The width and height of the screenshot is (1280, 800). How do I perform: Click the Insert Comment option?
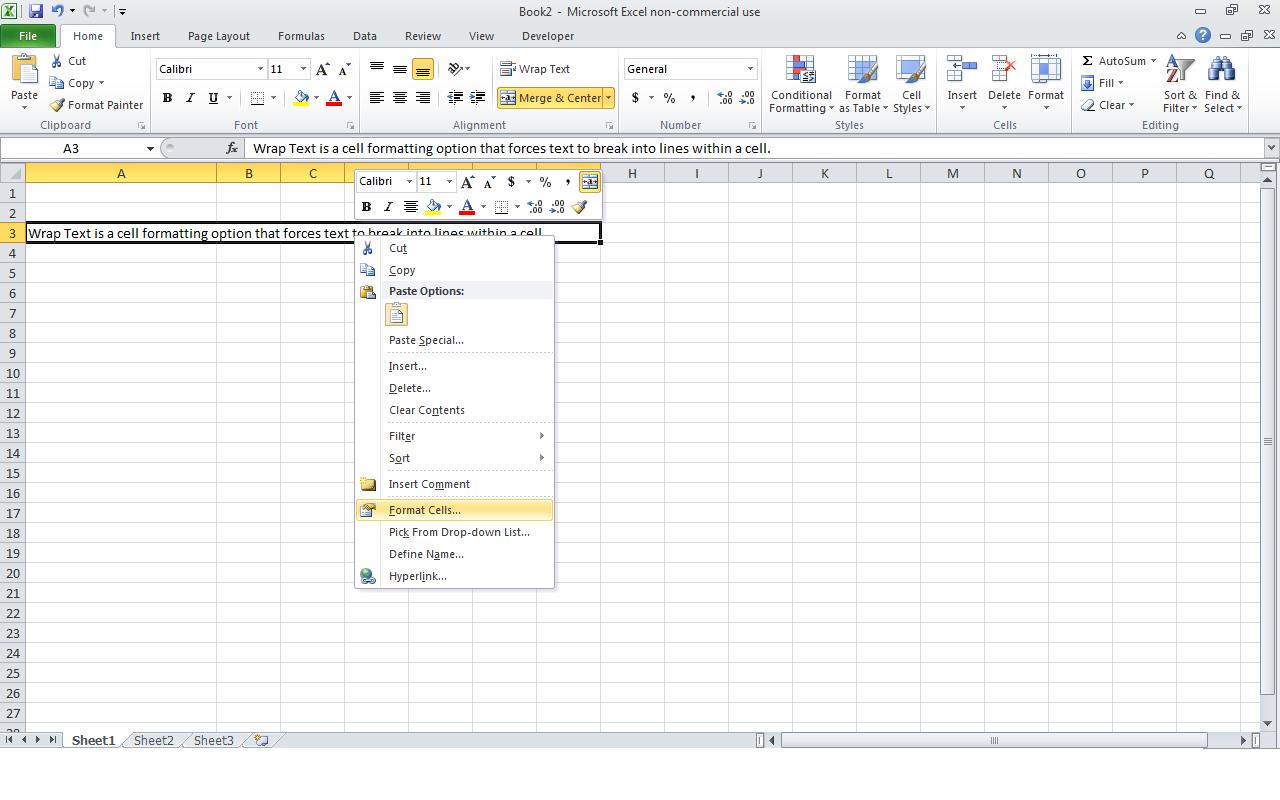(x=428, y=484)
